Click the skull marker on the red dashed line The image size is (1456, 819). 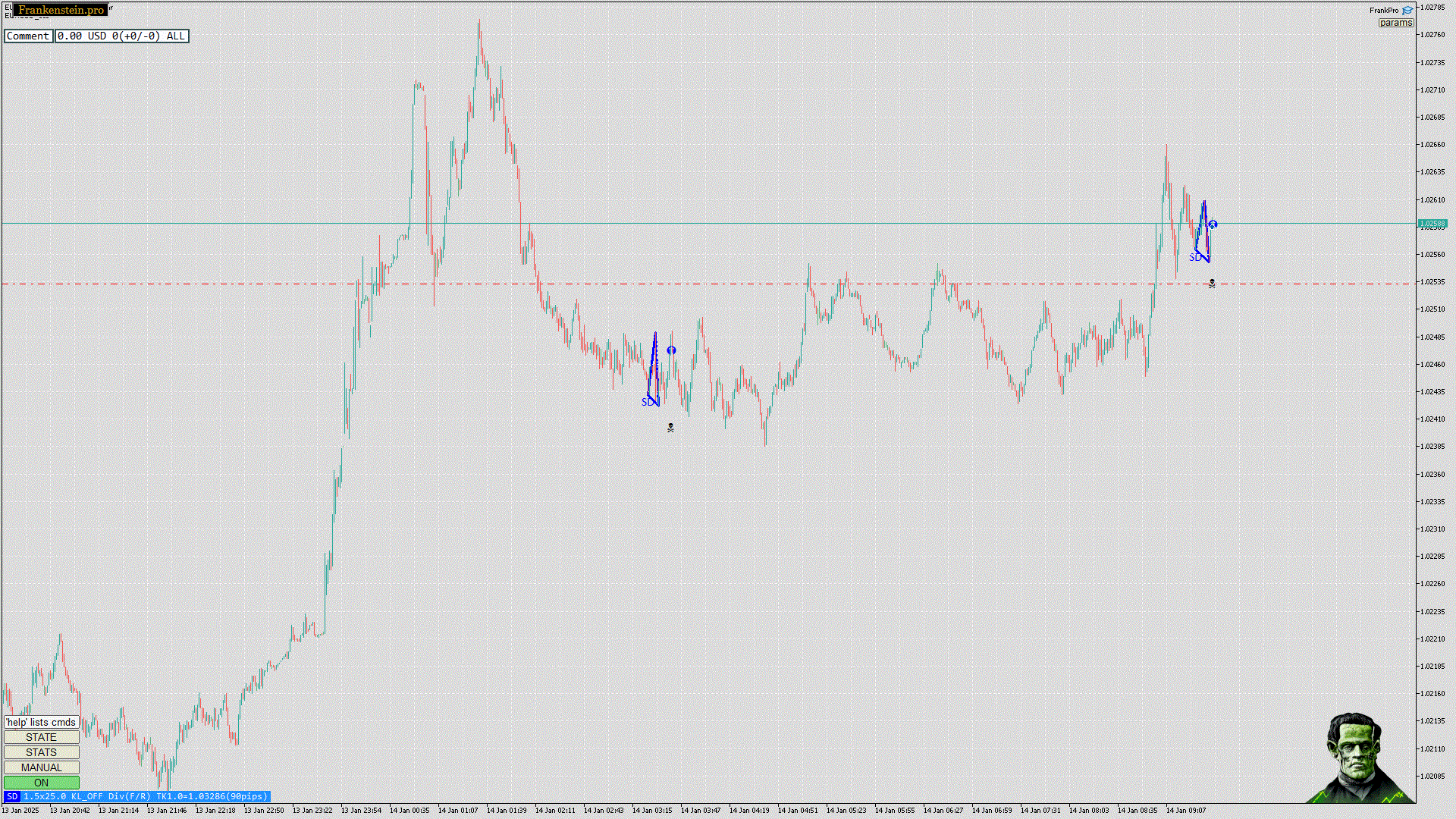click(1212, 284)
